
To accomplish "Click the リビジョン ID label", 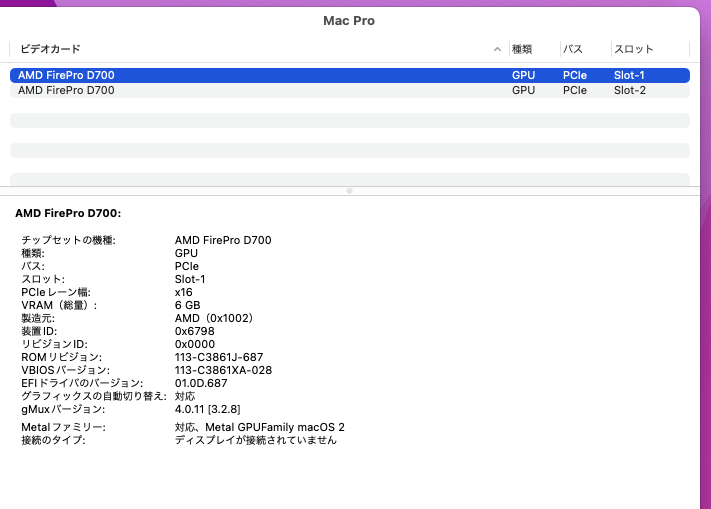I will pyautogui.click(x=54, y=344).
